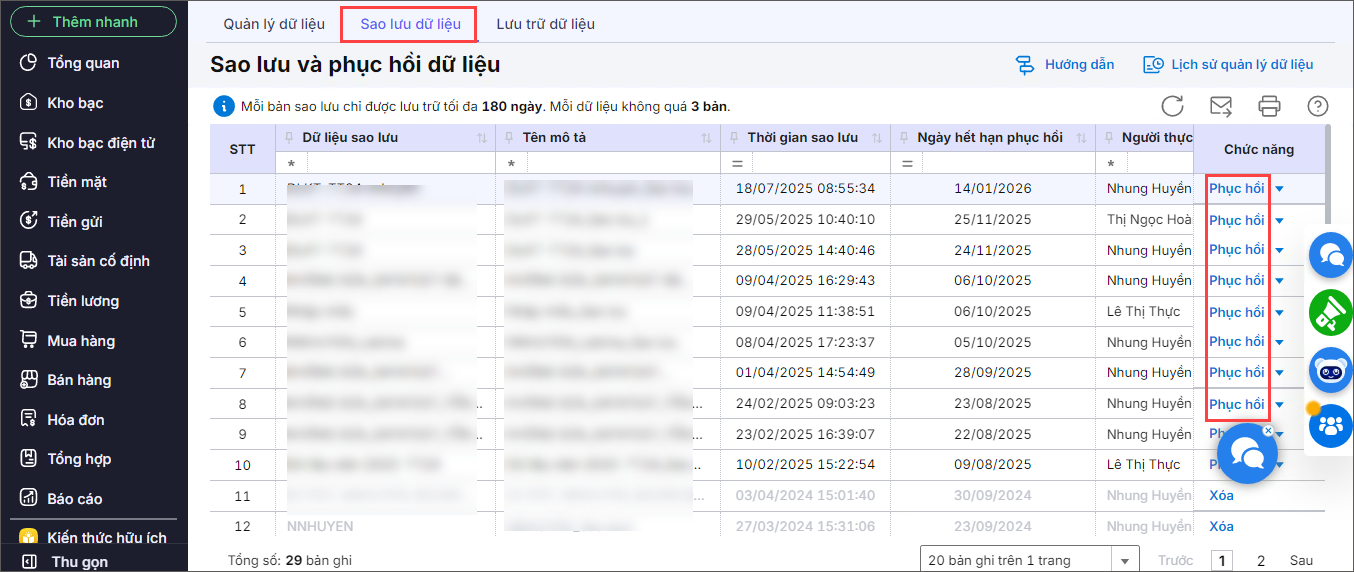Click Tên mô tả filter input
The height and width of the screenshot is (572, 1354).
point(623,163)
